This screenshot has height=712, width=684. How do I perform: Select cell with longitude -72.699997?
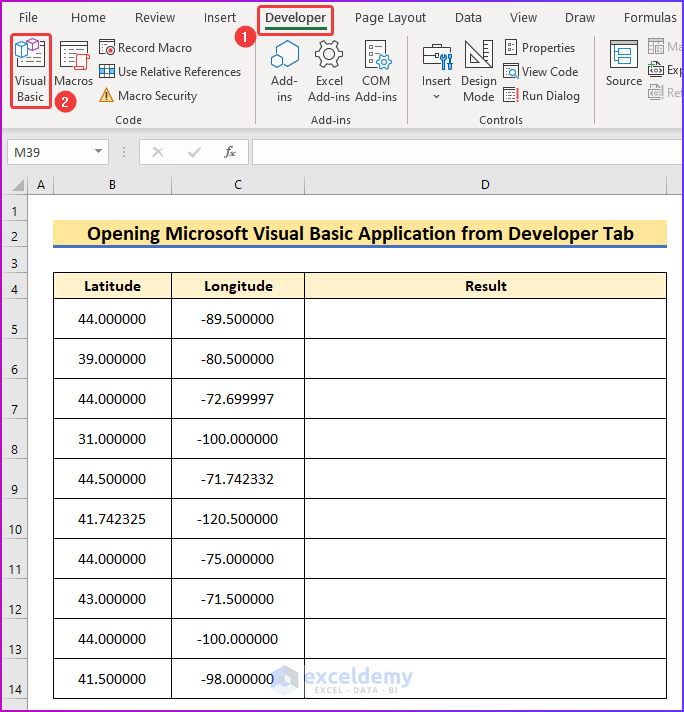click(x=238, y=399)
